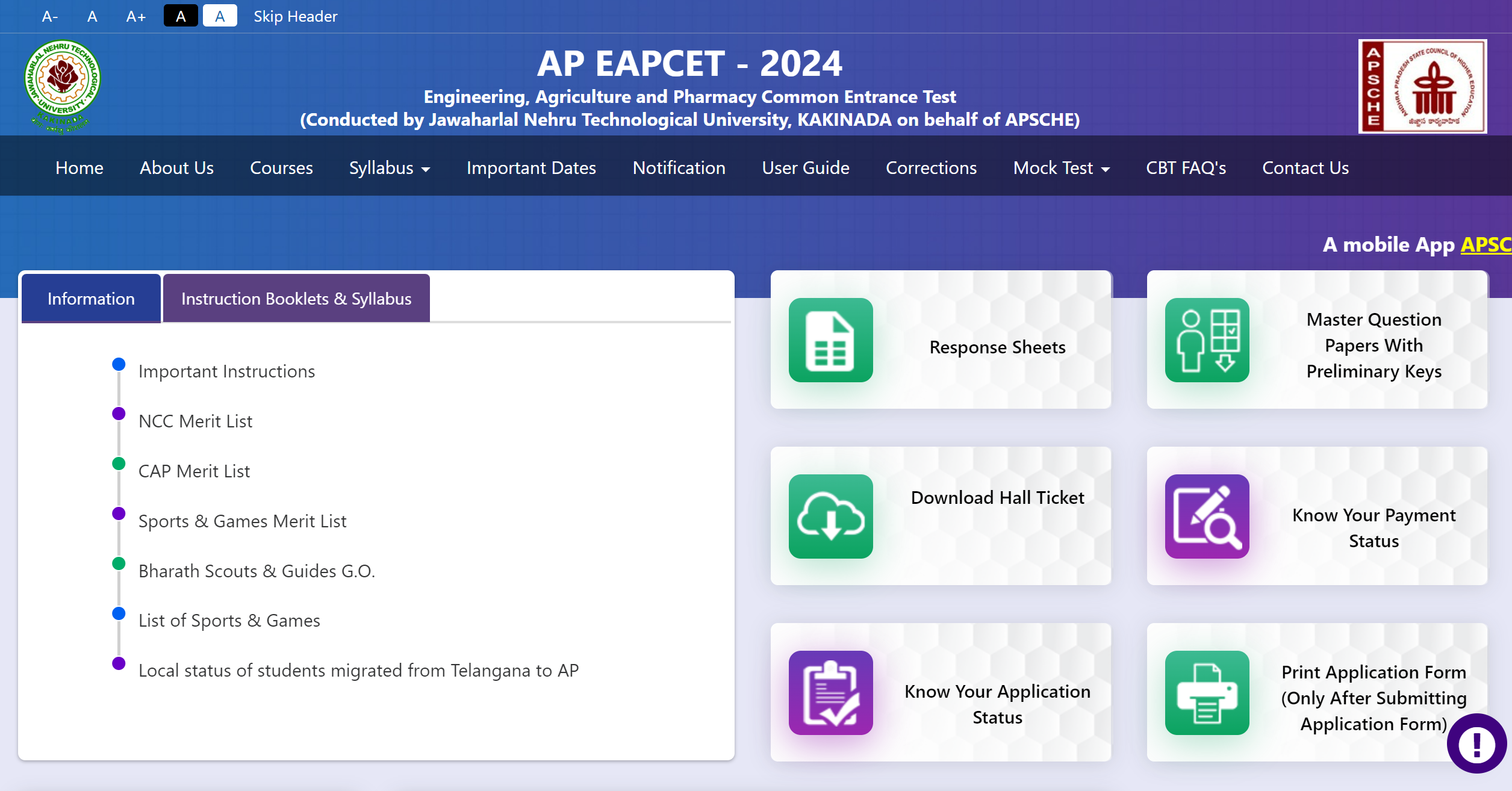This screenshot has height=791, width=1512.
Task: Open the CBT FAQ's page
Action: [x=1186, y=168]
